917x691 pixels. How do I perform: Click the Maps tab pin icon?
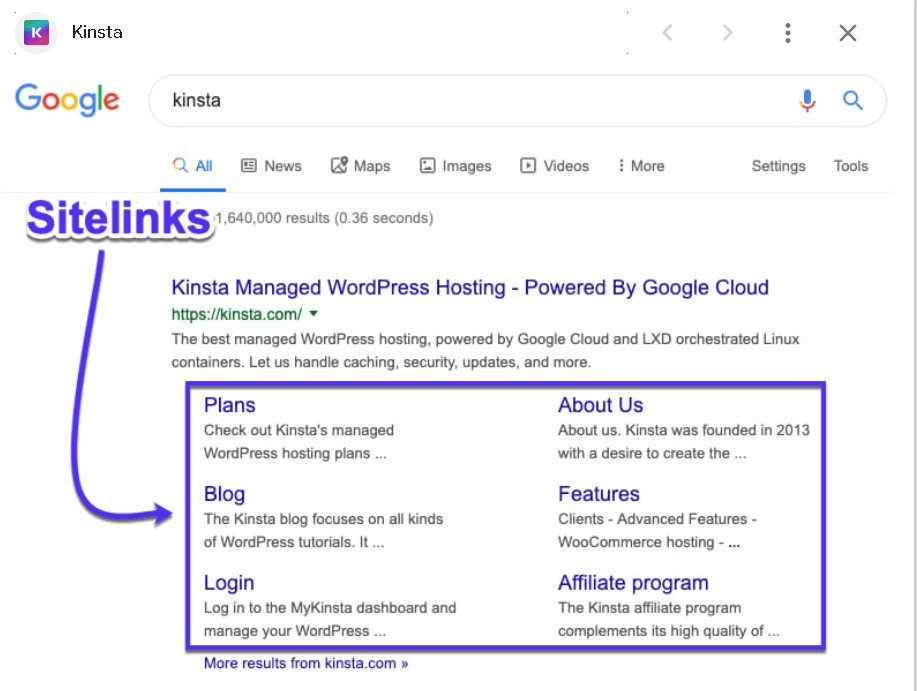[x=339, y=165]
